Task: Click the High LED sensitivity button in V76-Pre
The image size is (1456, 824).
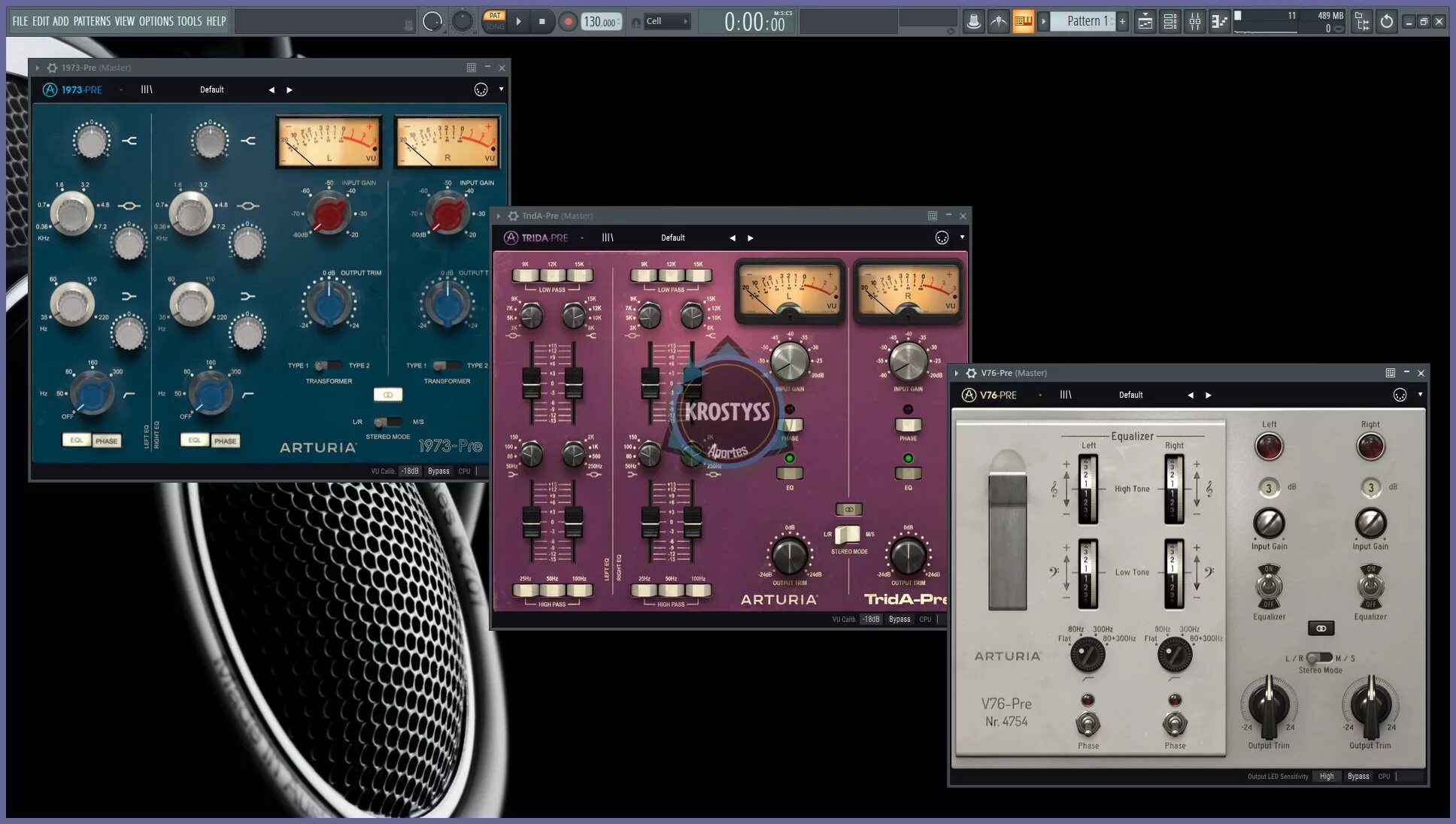Action: pyautogui.click(x=1327, y=777)
